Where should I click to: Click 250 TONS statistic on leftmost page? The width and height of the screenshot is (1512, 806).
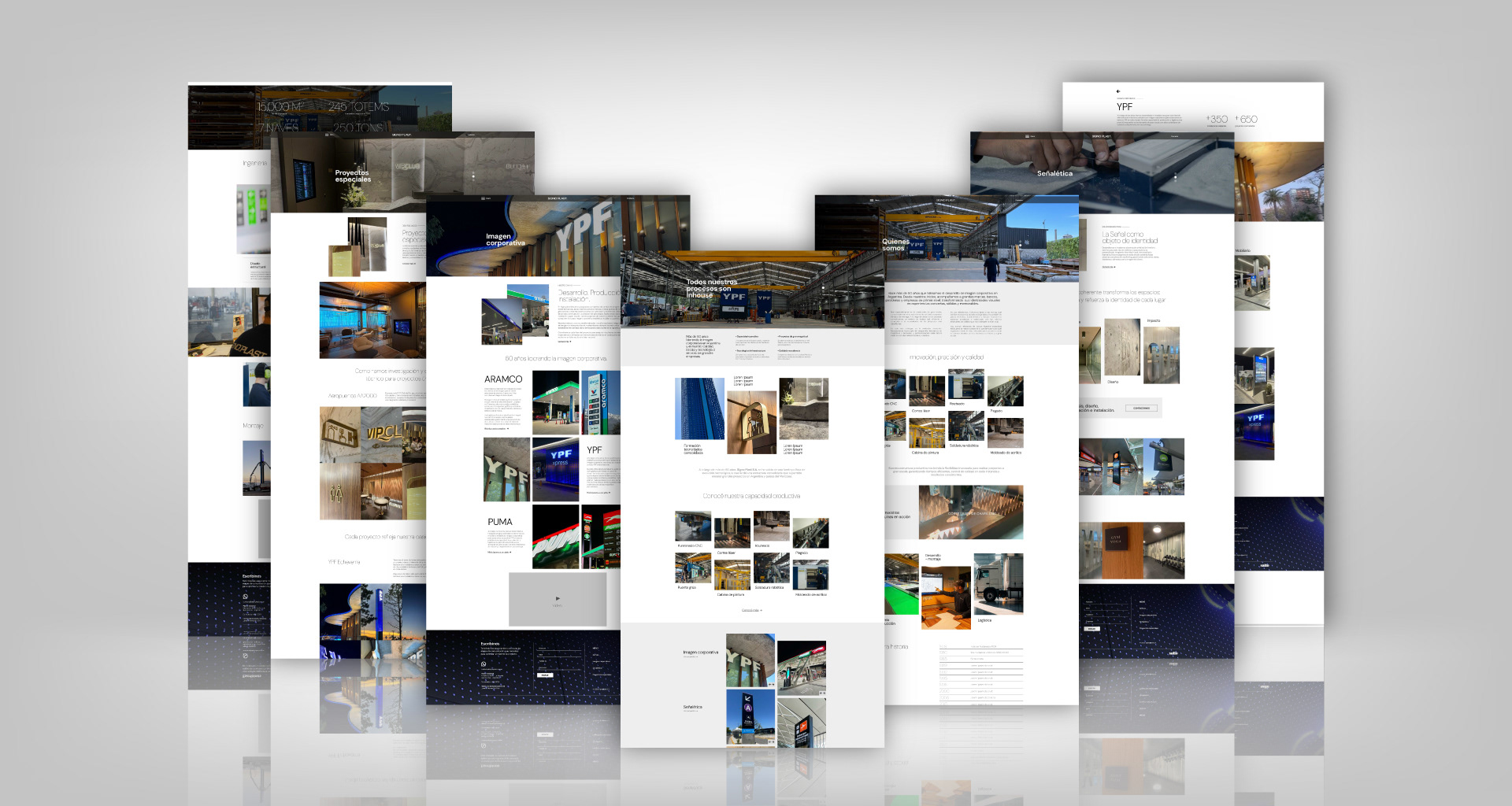click(358, 128)
